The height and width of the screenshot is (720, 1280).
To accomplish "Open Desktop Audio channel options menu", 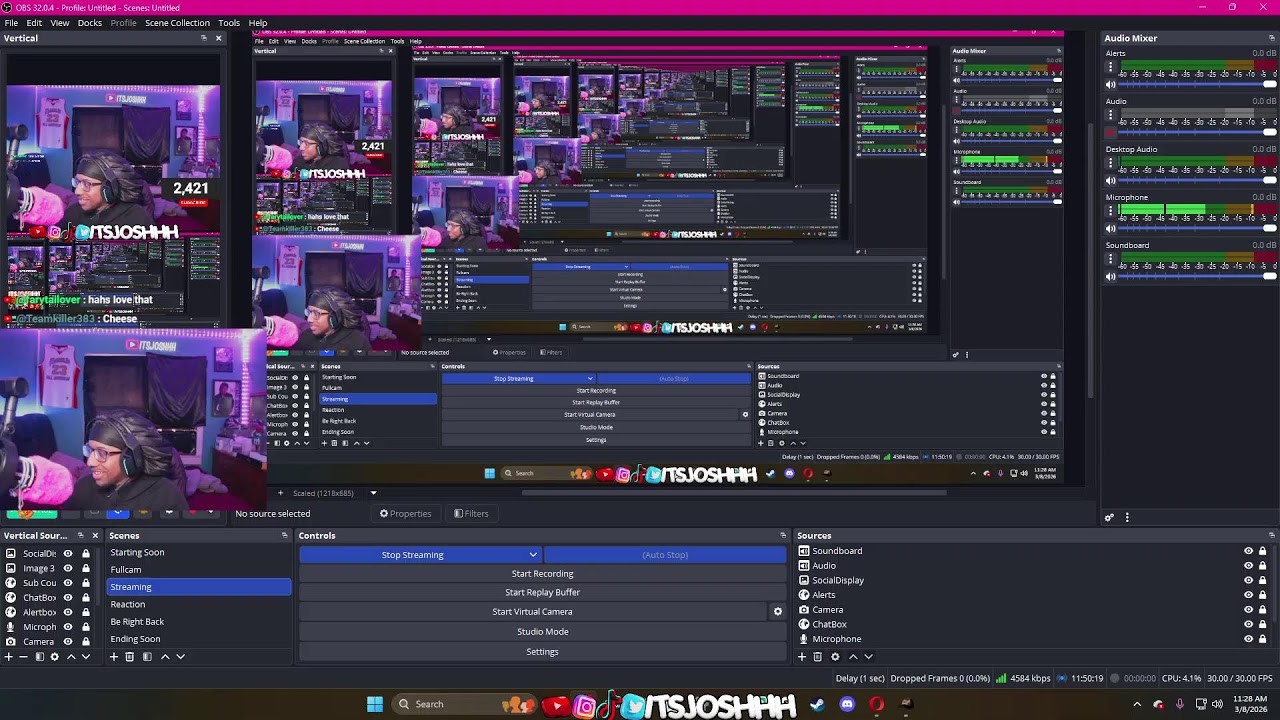I will [1110, 163].
